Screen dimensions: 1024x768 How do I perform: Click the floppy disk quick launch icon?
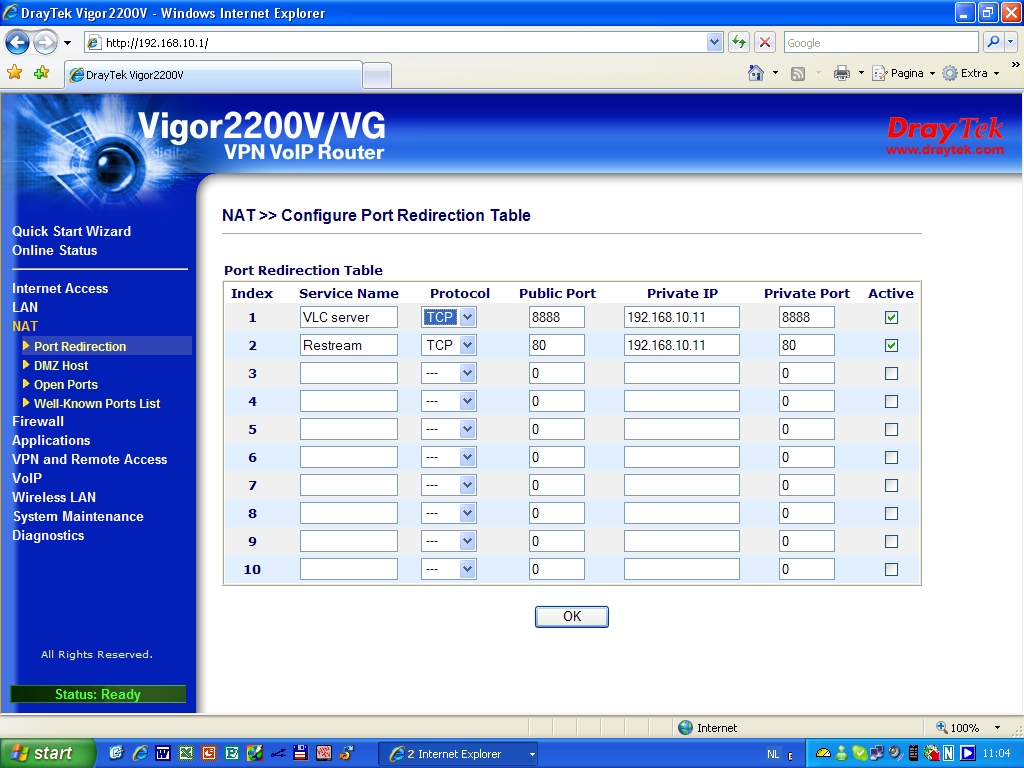click(300, 753)
